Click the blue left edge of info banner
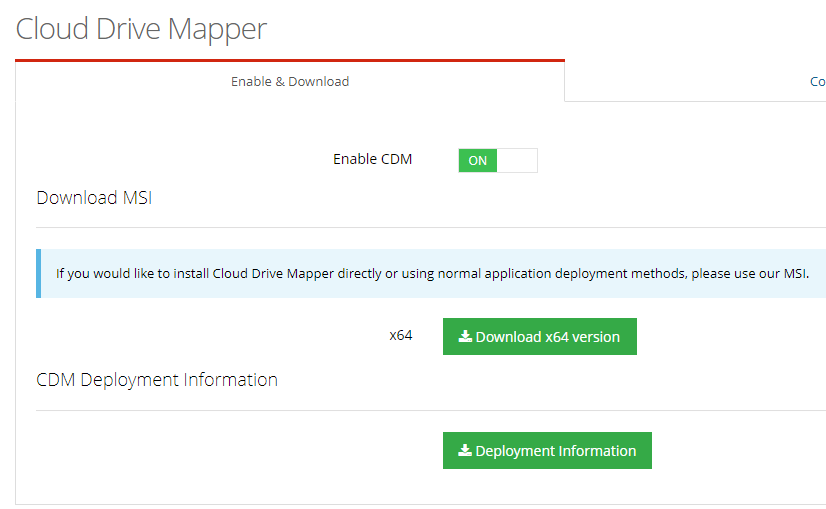This screenshot has height=509, width=826. [38, 273]
